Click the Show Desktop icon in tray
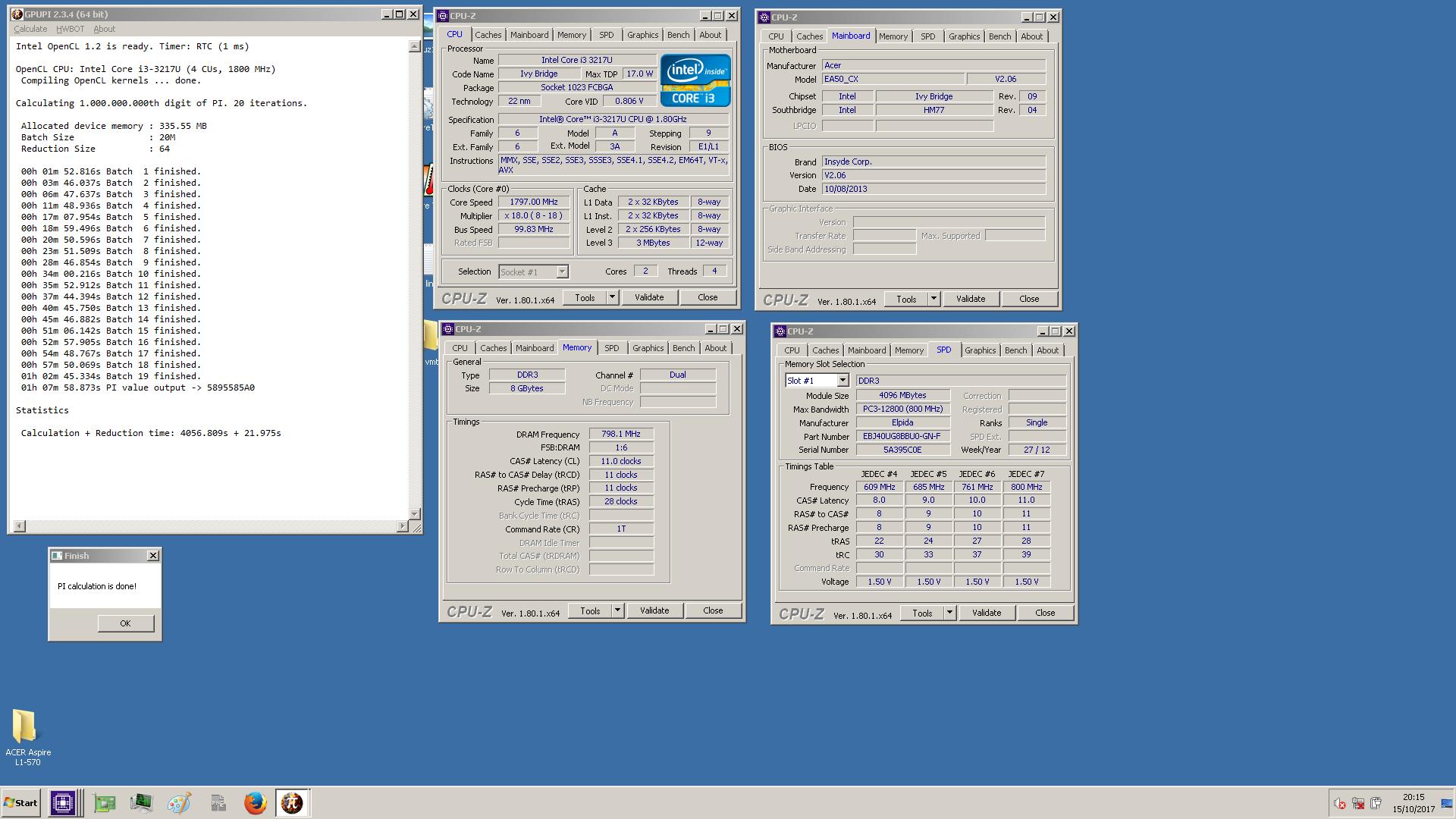 coord(1446,804)
